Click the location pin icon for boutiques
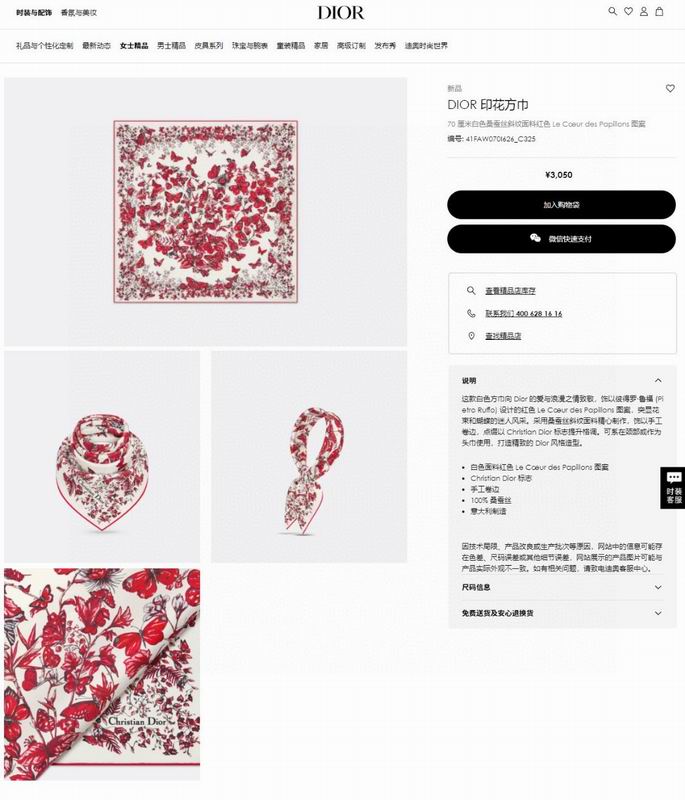 click(471, 336)
